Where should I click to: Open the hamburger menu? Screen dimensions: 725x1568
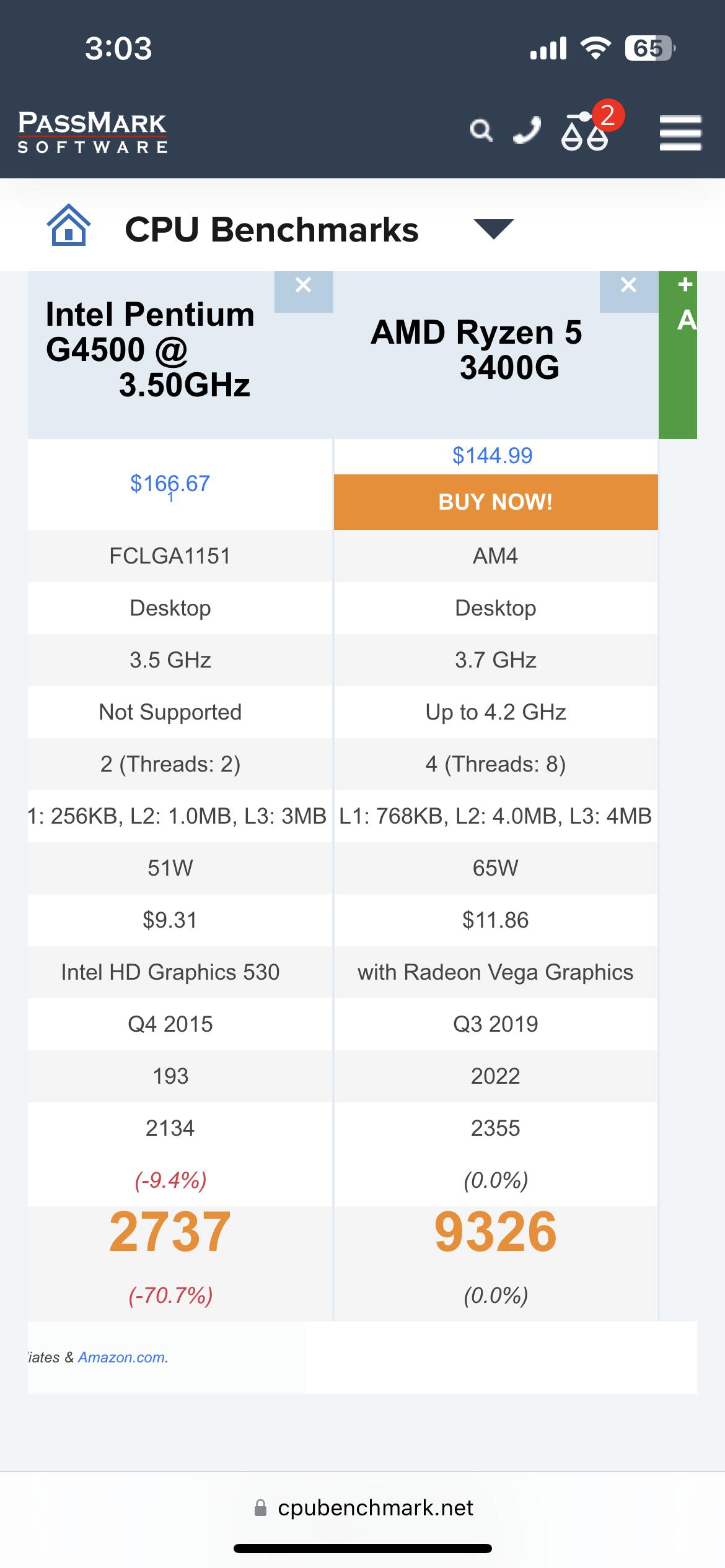pyautogui.click(x=680, y=133)
